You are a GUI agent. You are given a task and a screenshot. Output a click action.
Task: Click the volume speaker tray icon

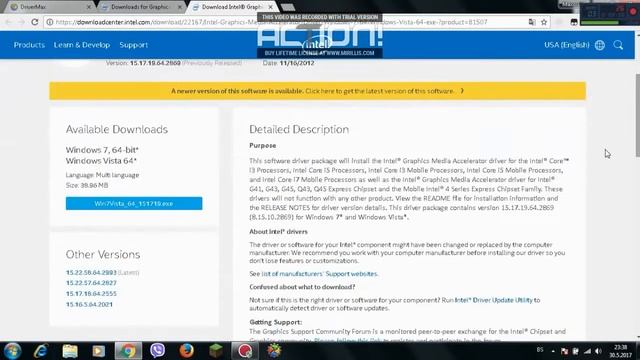click(598, 351)
